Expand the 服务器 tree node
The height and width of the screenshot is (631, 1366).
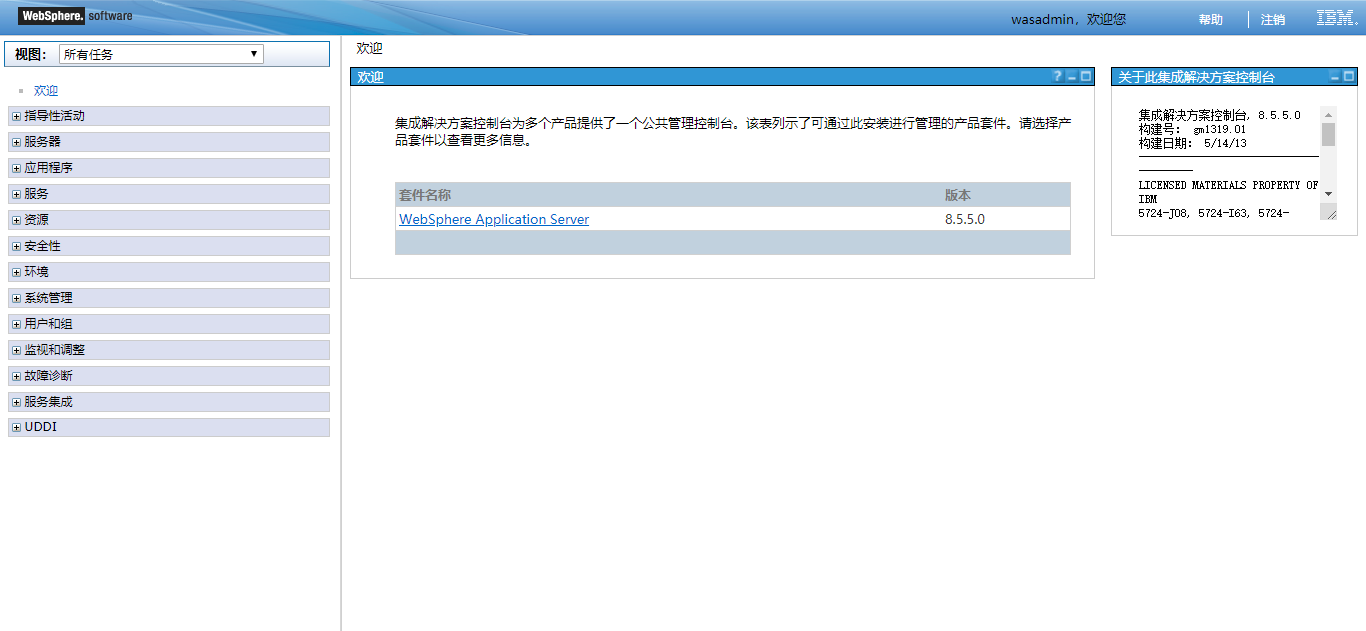[x=16, y=142]
